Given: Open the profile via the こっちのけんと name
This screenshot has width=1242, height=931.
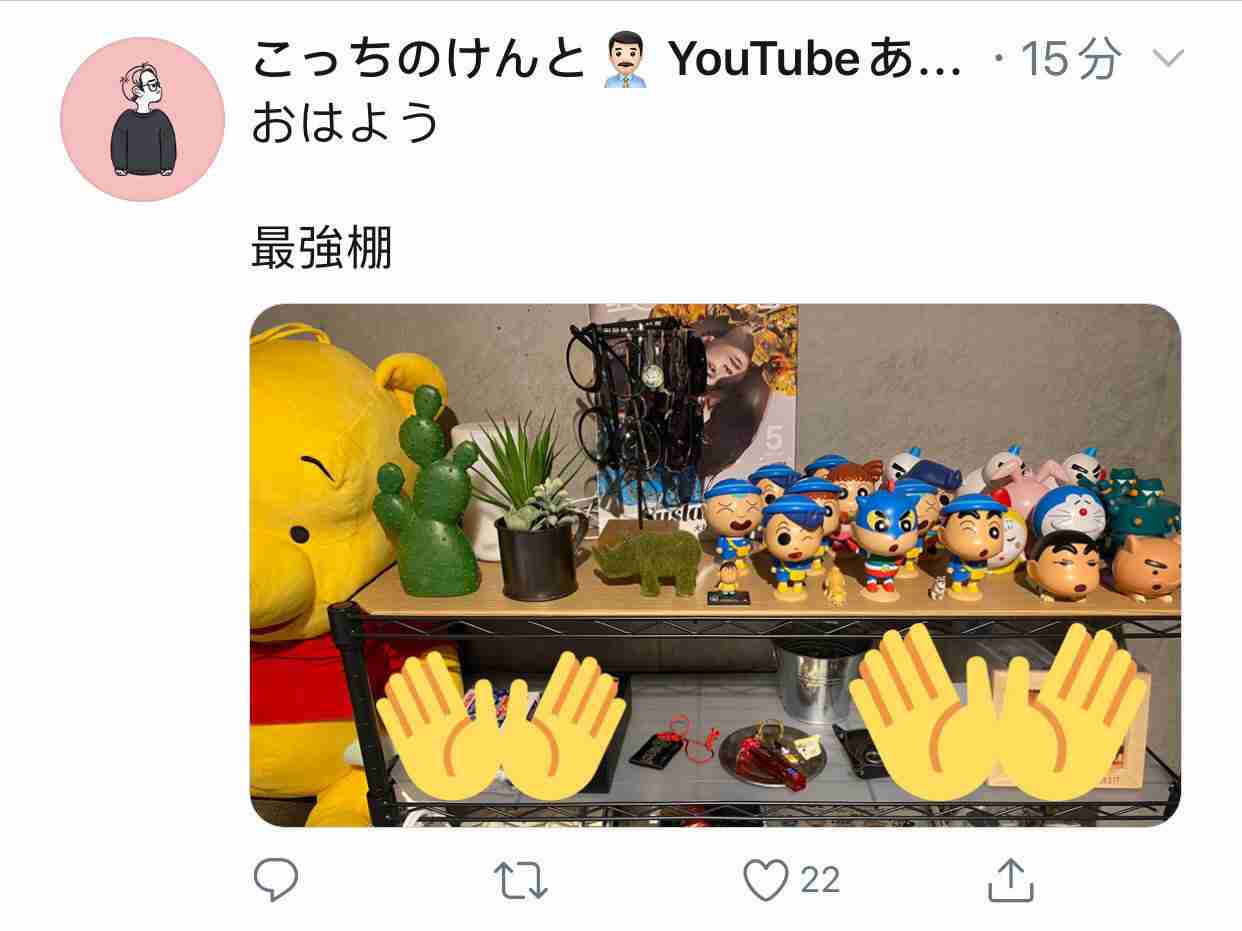Looking at the screenshot, I should click(418, 62).
